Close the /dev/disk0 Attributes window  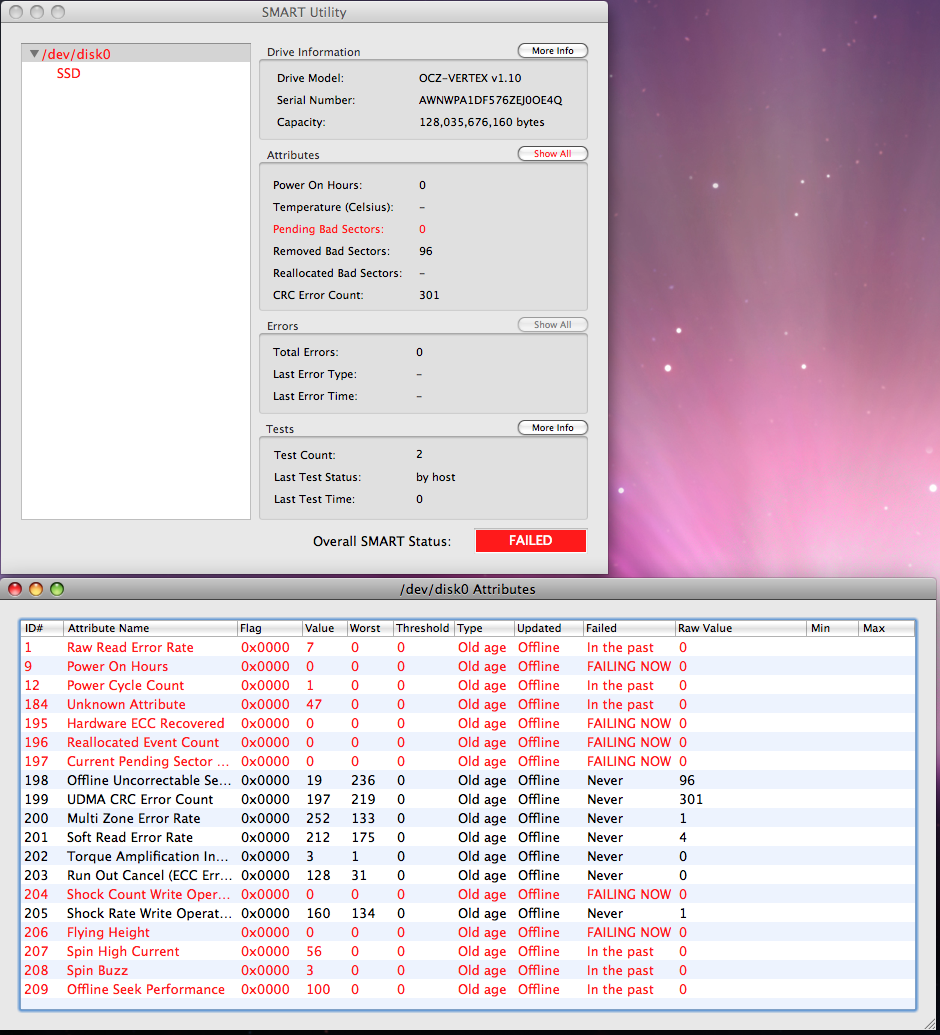point(15,589)
